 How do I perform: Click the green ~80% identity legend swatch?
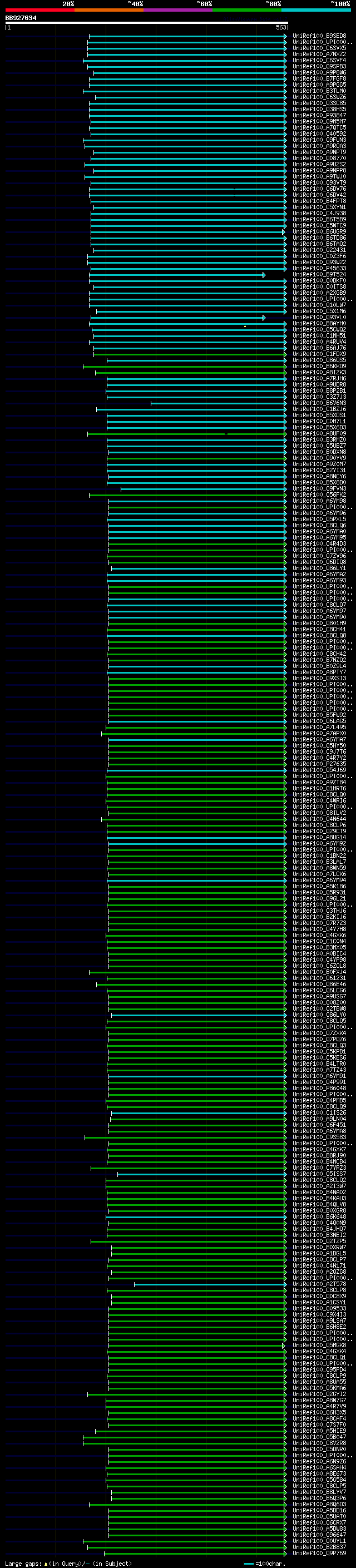pos(247,10)
